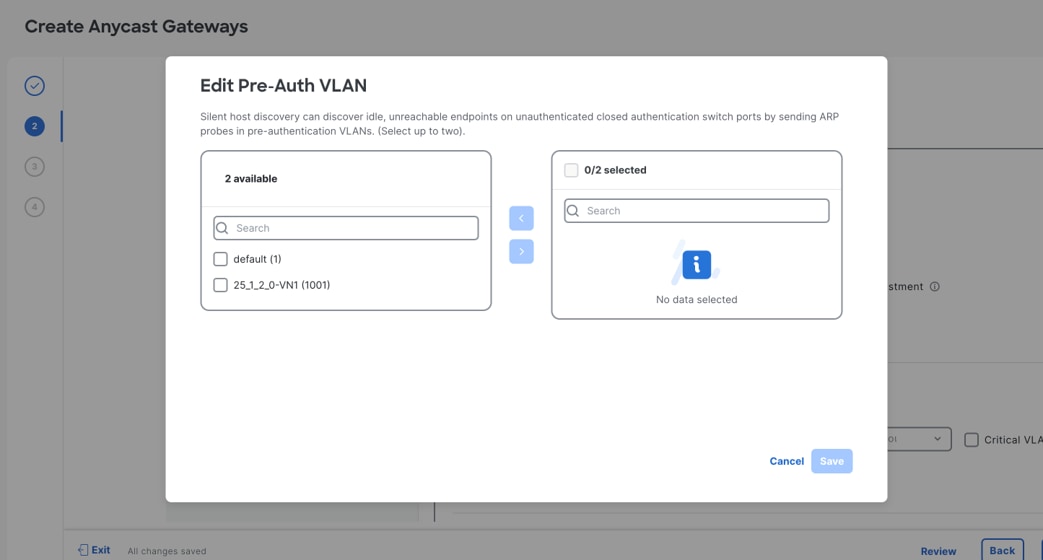Select wizard step 4 indicator

[x=35, y=207]
